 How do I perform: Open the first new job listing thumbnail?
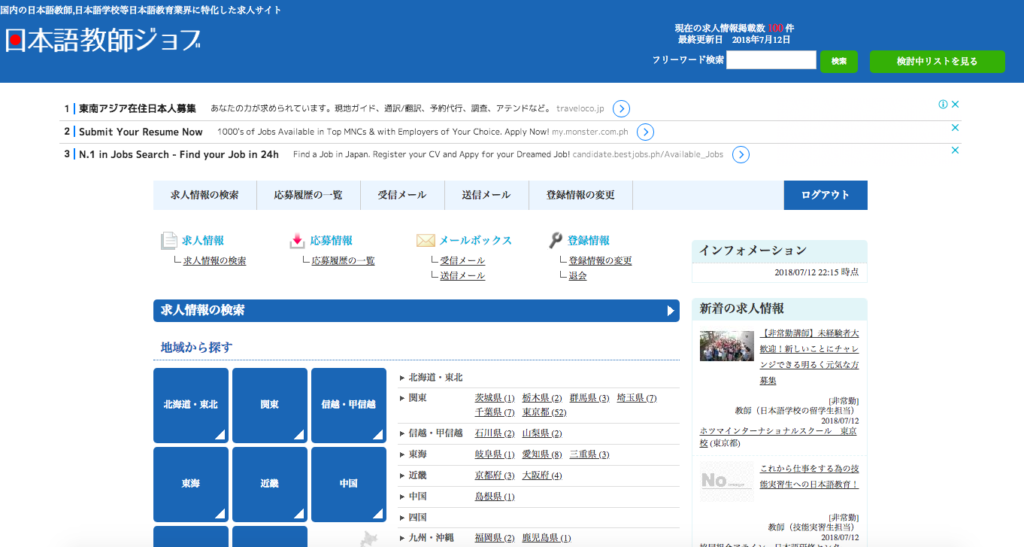pyautogui.click(x=727, y=346)
